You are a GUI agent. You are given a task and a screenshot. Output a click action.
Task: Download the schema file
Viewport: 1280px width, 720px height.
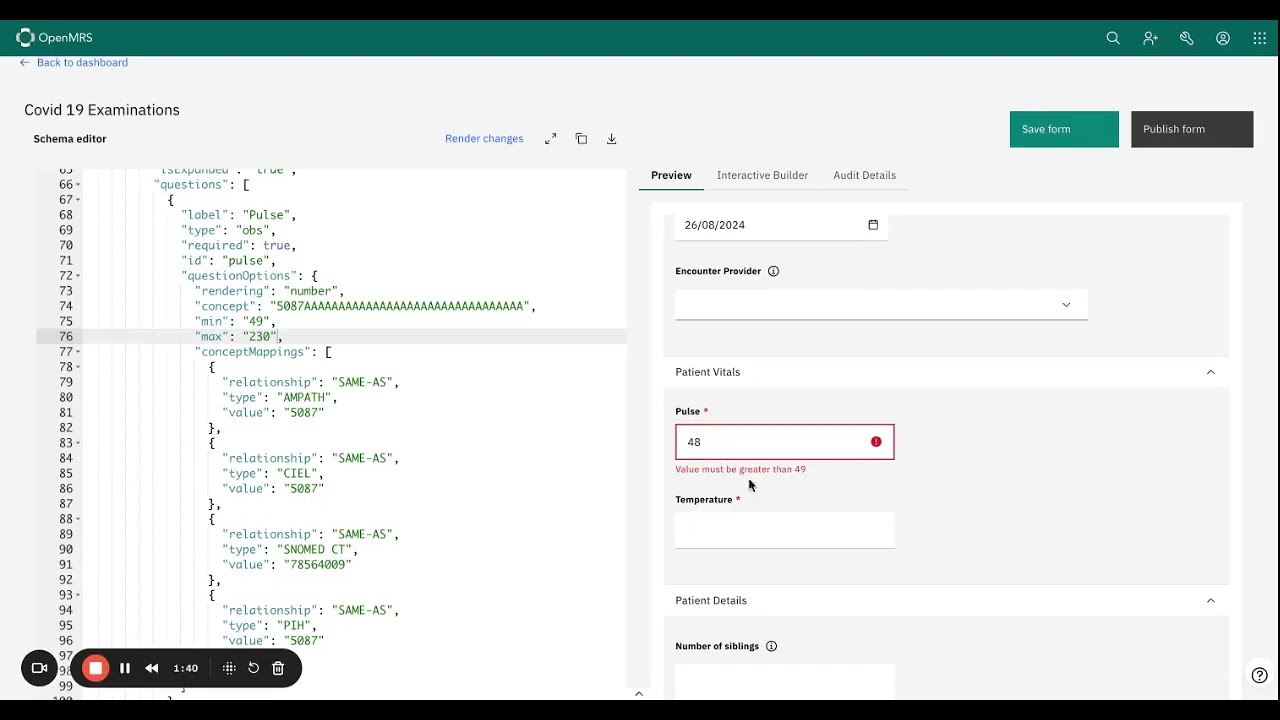point(612,139)
